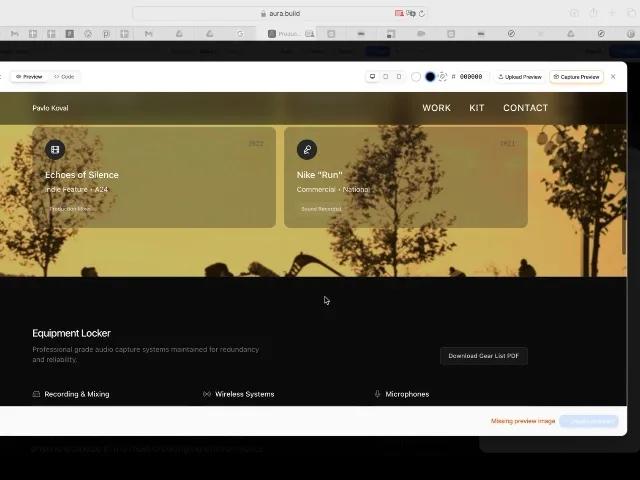
Task: Click the Safari address bar aura.build
Action: (281, 13)
